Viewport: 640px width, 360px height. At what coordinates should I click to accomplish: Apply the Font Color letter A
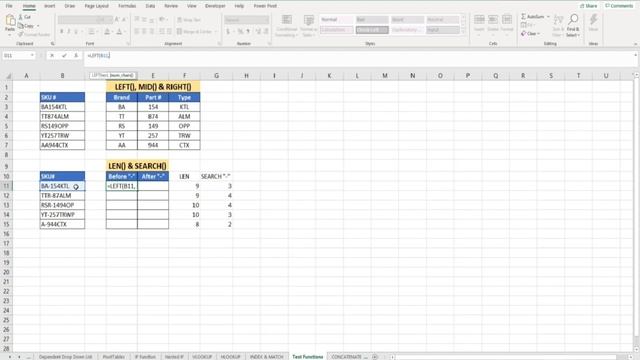tap(119, 31)
